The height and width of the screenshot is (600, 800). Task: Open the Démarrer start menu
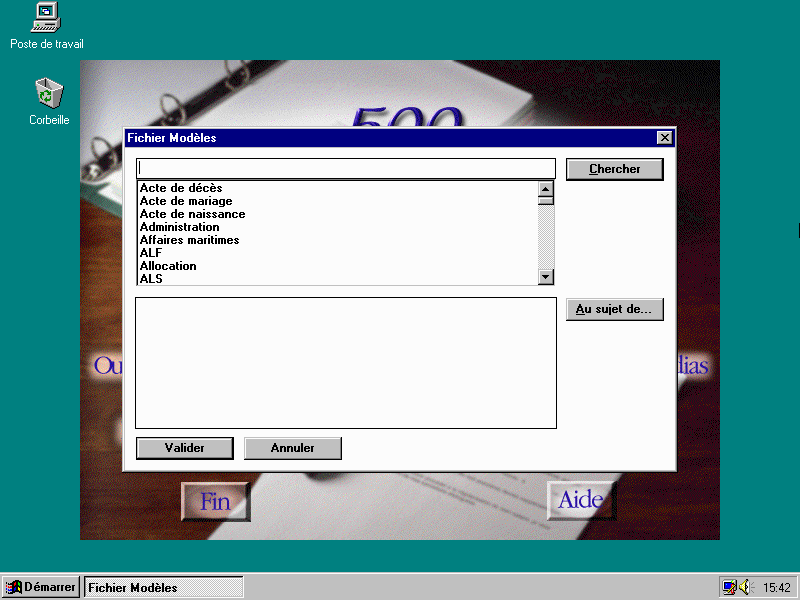click(40, 587)
